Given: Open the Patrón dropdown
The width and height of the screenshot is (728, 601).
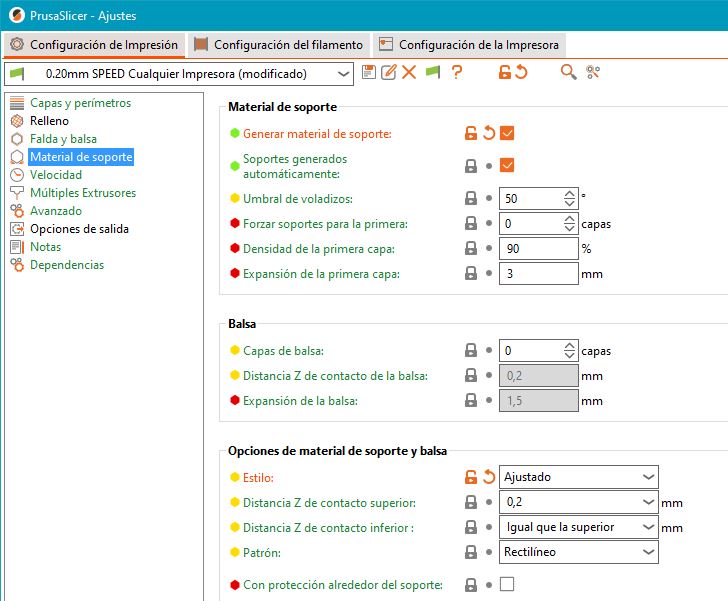Looking at the screenshot, I should 648,551.
